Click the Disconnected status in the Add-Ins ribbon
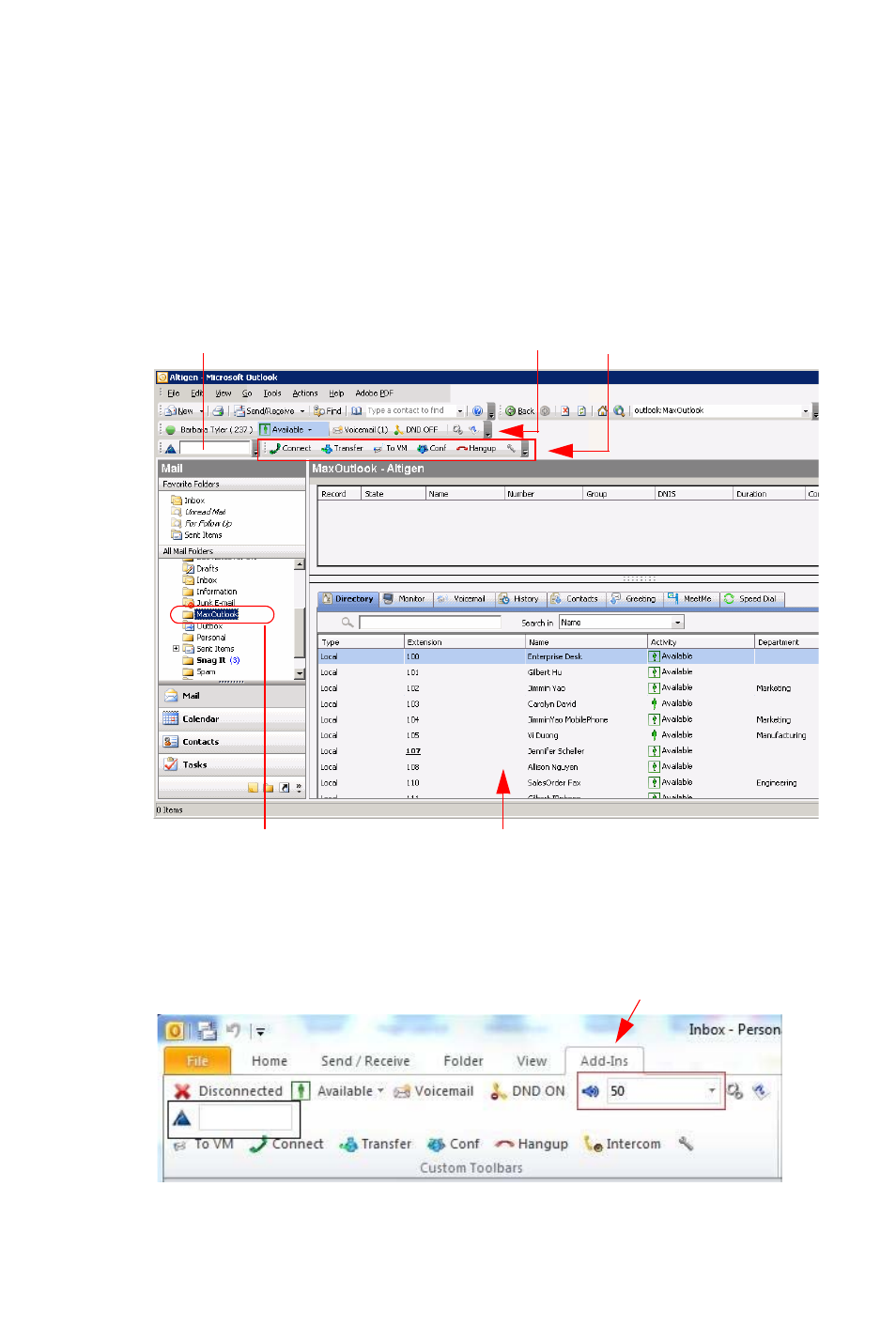 (228, 1091)
